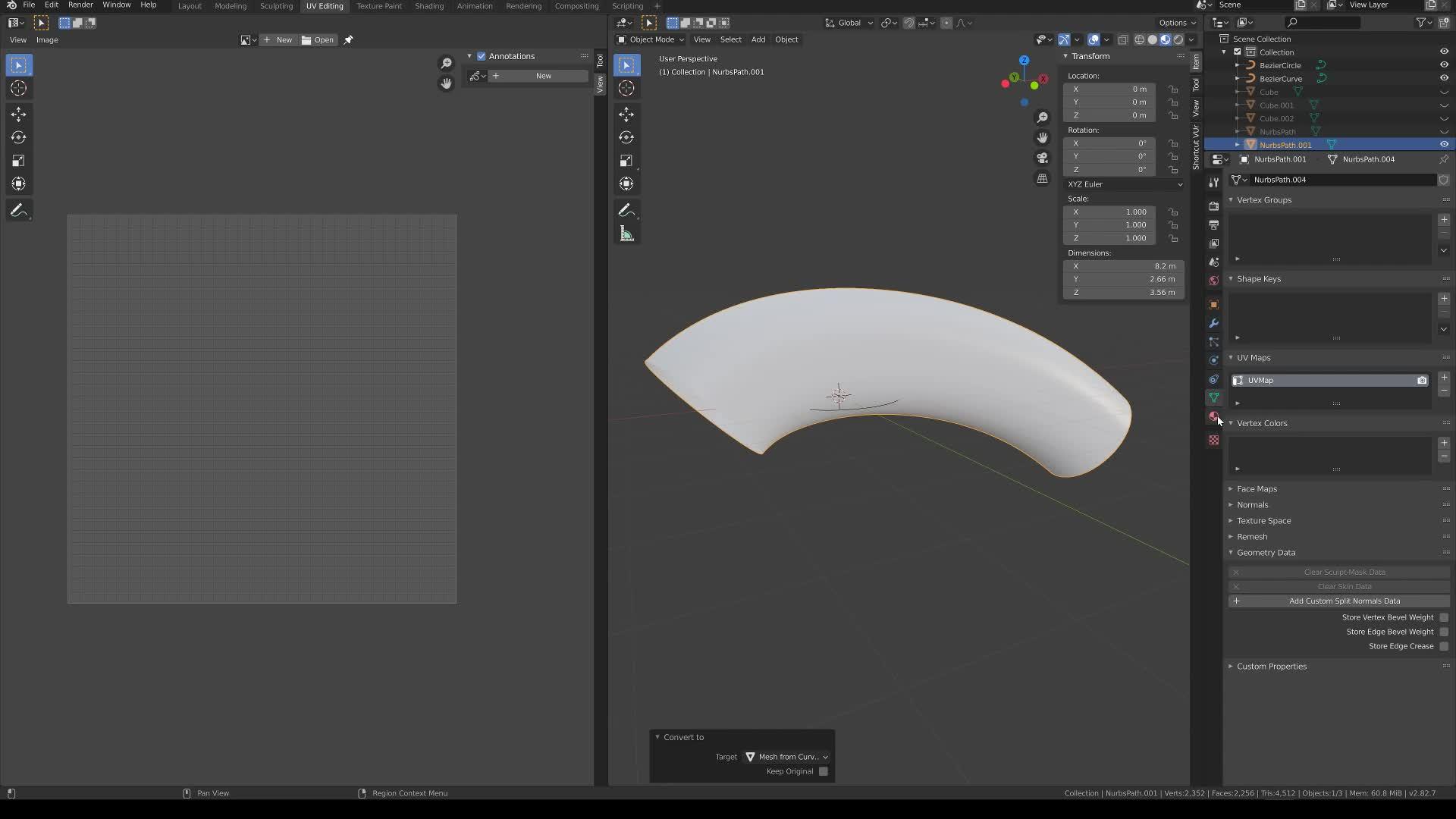The image size is (1456, 819).
Task: Enable Store Vertex Bevel Weight
Action: [x=1444, y=617]
